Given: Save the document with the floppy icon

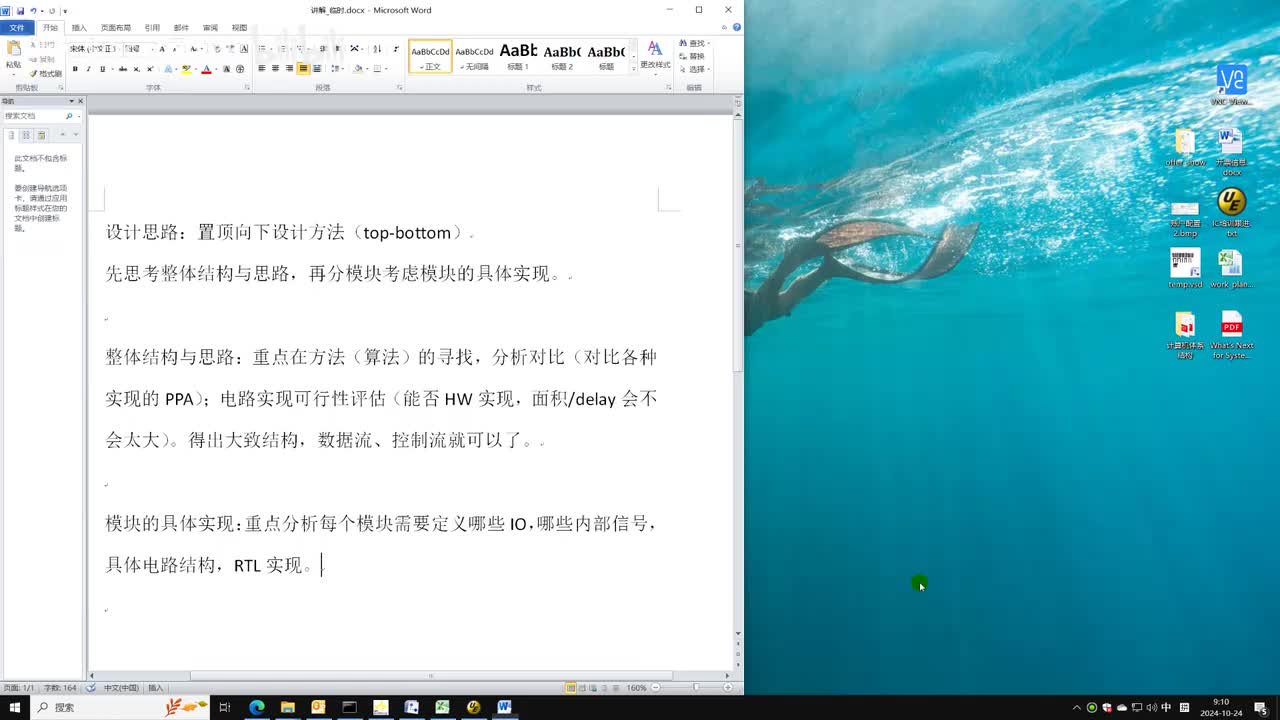Looking at the screenshot, I should point(20,11).
